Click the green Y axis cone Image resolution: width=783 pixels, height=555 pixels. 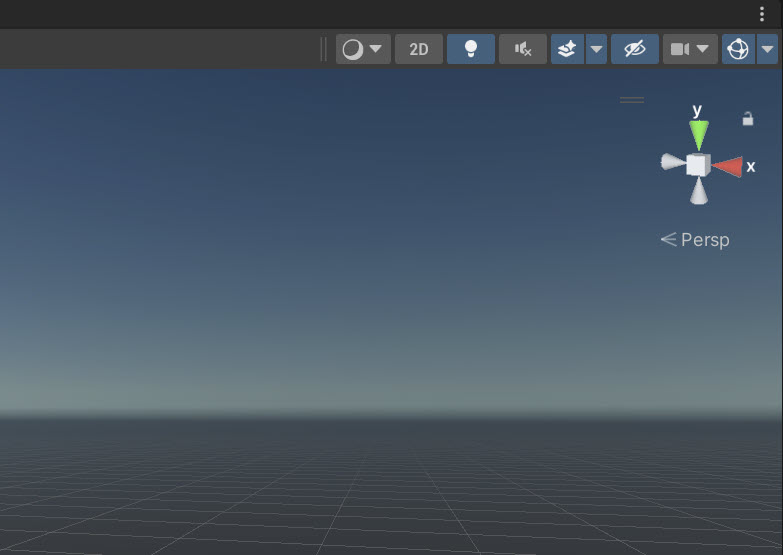(699, 133)
